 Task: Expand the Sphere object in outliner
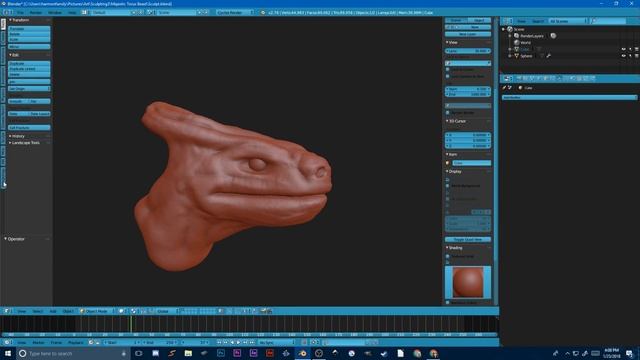click(510, 56)
